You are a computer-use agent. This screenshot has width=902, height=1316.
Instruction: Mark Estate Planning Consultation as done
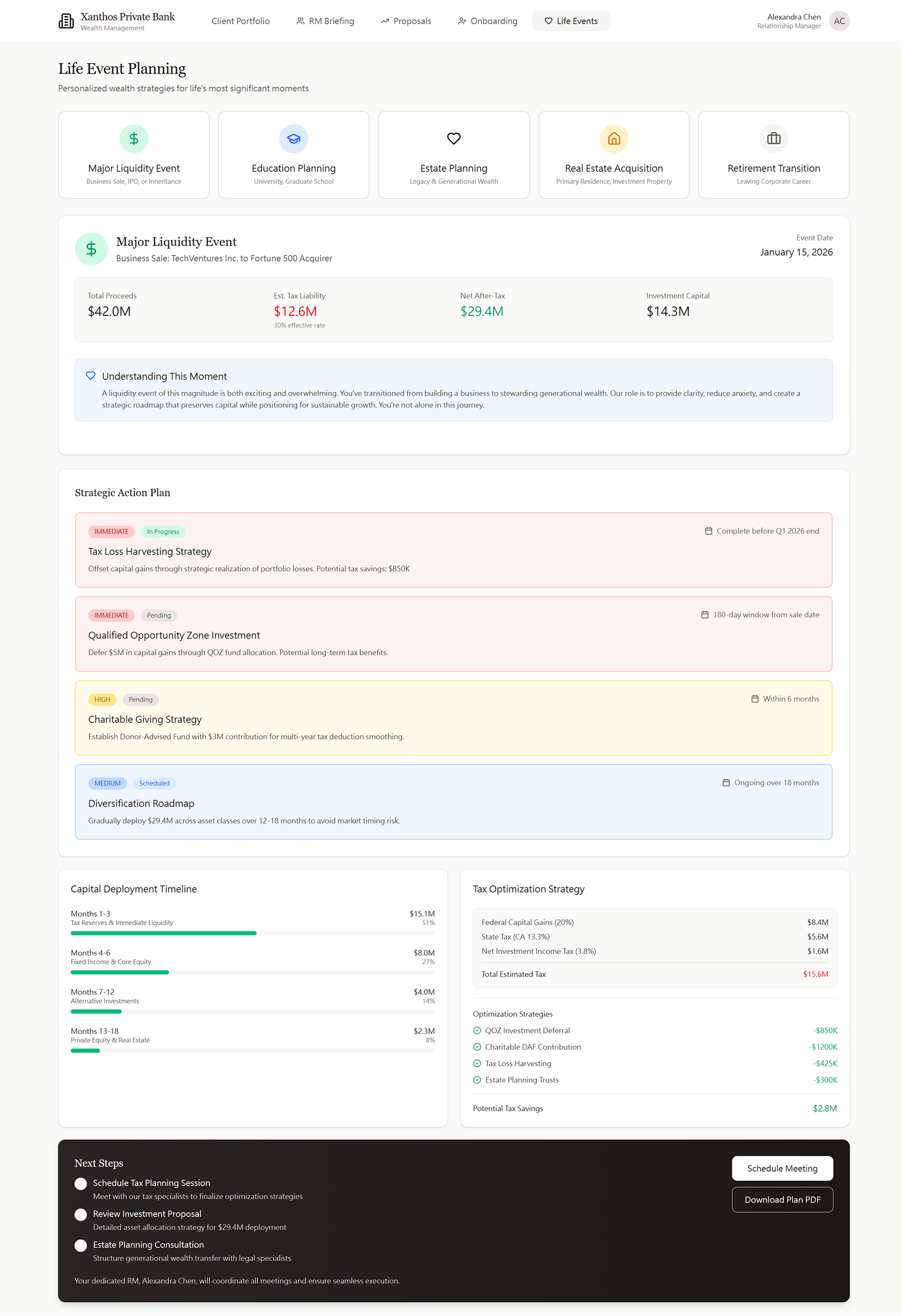[x=81, y=1245]
